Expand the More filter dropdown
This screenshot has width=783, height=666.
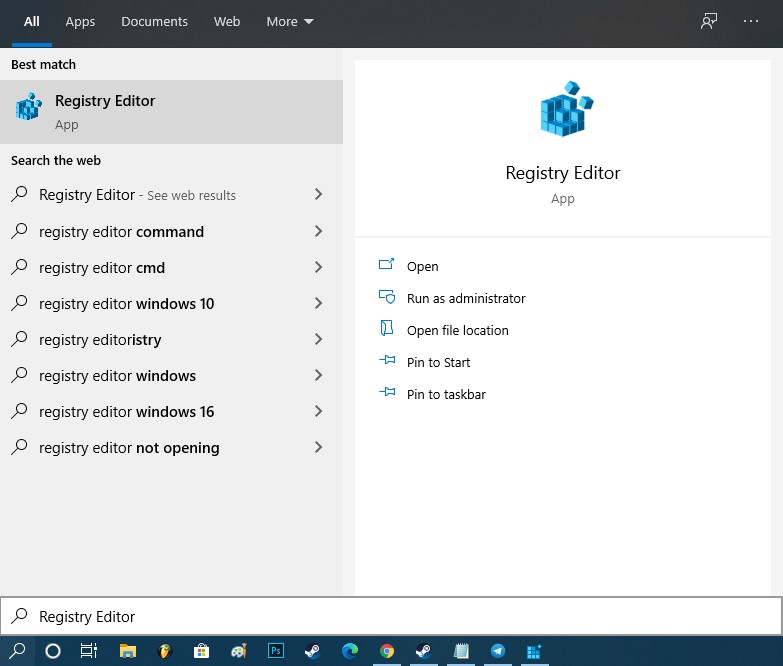290,21
